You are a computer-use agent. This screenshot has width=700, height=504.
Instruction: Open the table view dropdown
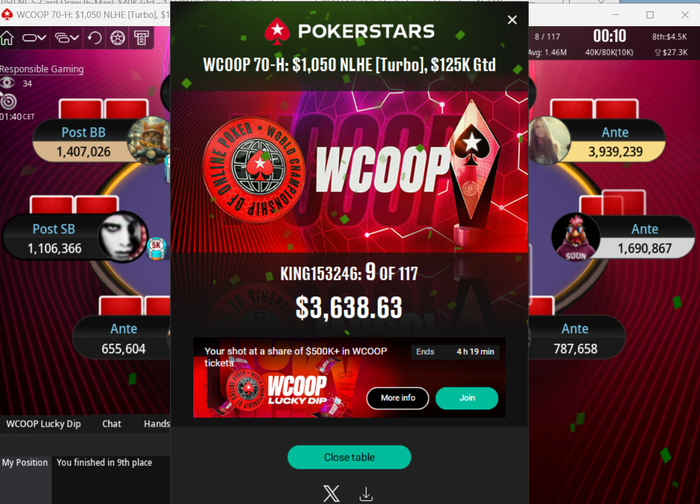point(34,38)
